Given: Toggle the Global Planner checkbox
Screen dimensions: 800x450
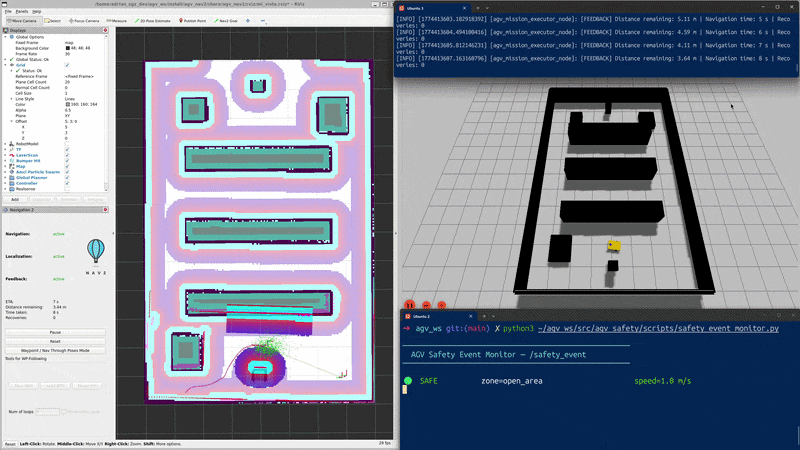Looking at the screenshot, I should pos(67,178).
